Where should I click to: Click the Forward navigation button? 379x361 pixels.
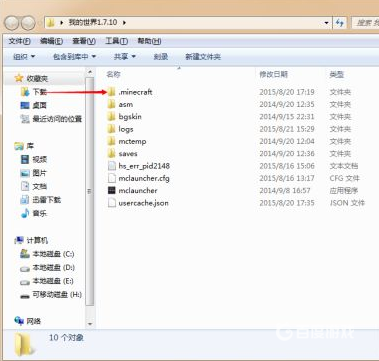click(28, 23)
